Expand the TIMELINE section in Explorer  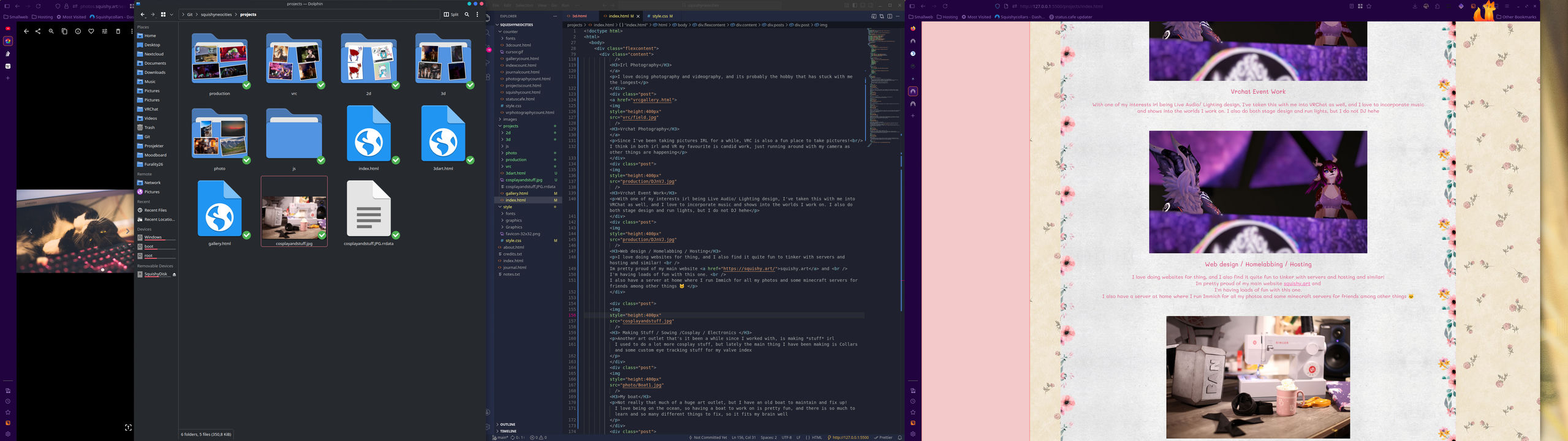click(508, 431)
